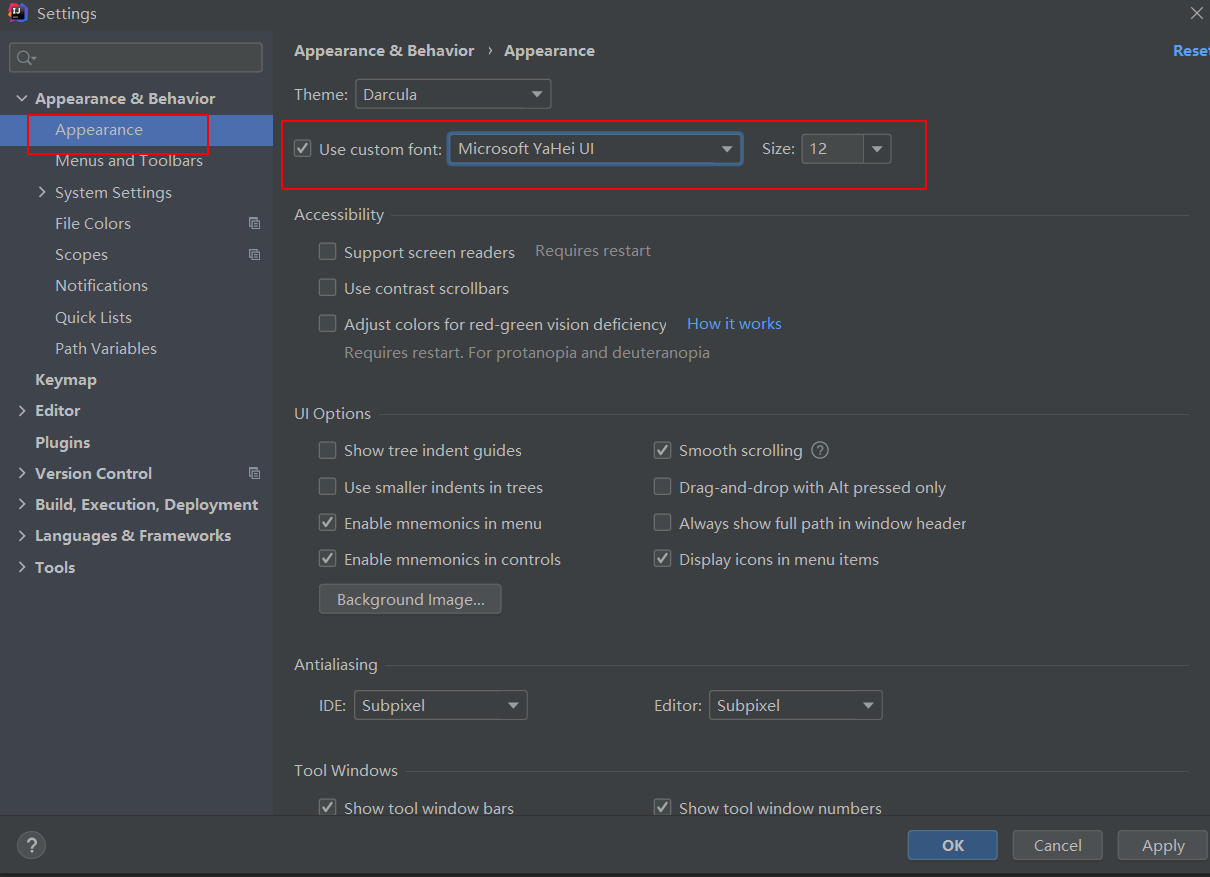The height and width of the screenshot is (877, 1210).
Task: Uncheck Show tool window numbers
Action: click(662, 807)
